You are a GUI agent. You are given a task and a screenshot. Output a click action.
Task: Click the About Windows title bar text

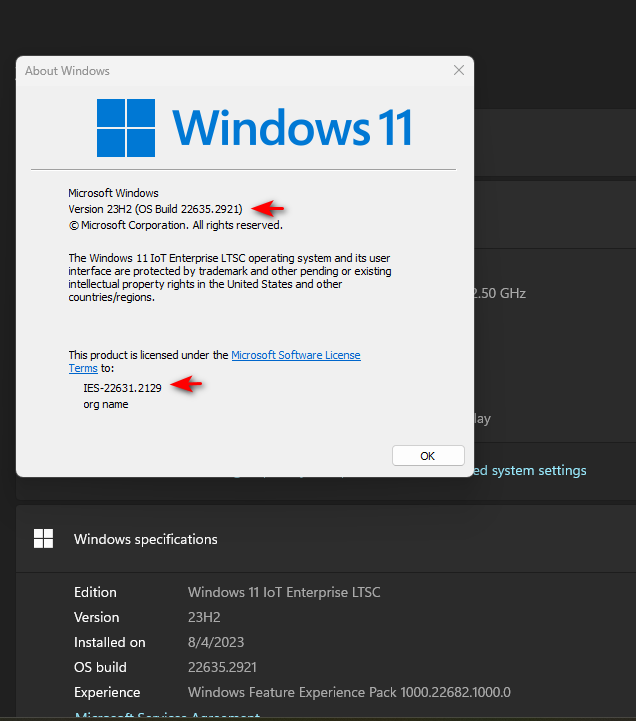tap(67, 71)
